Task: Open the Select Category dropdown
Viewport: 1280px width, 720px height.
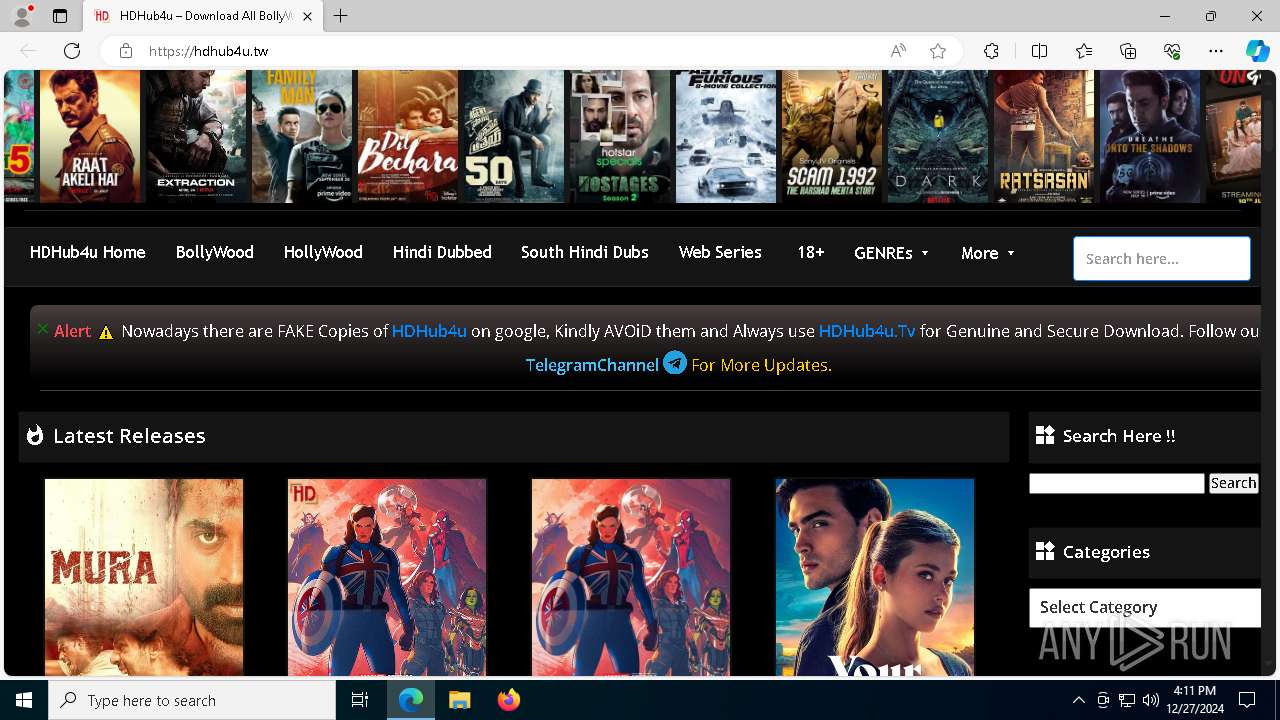Action: pyautogui.click(x=1145, y=607)
